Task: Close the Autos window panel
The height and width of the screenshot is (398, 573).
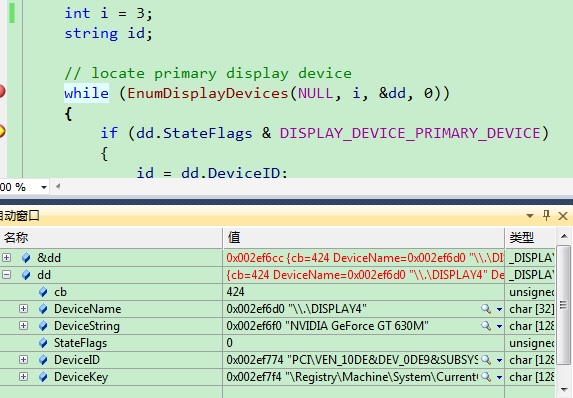Action: (x=563, y=216)
